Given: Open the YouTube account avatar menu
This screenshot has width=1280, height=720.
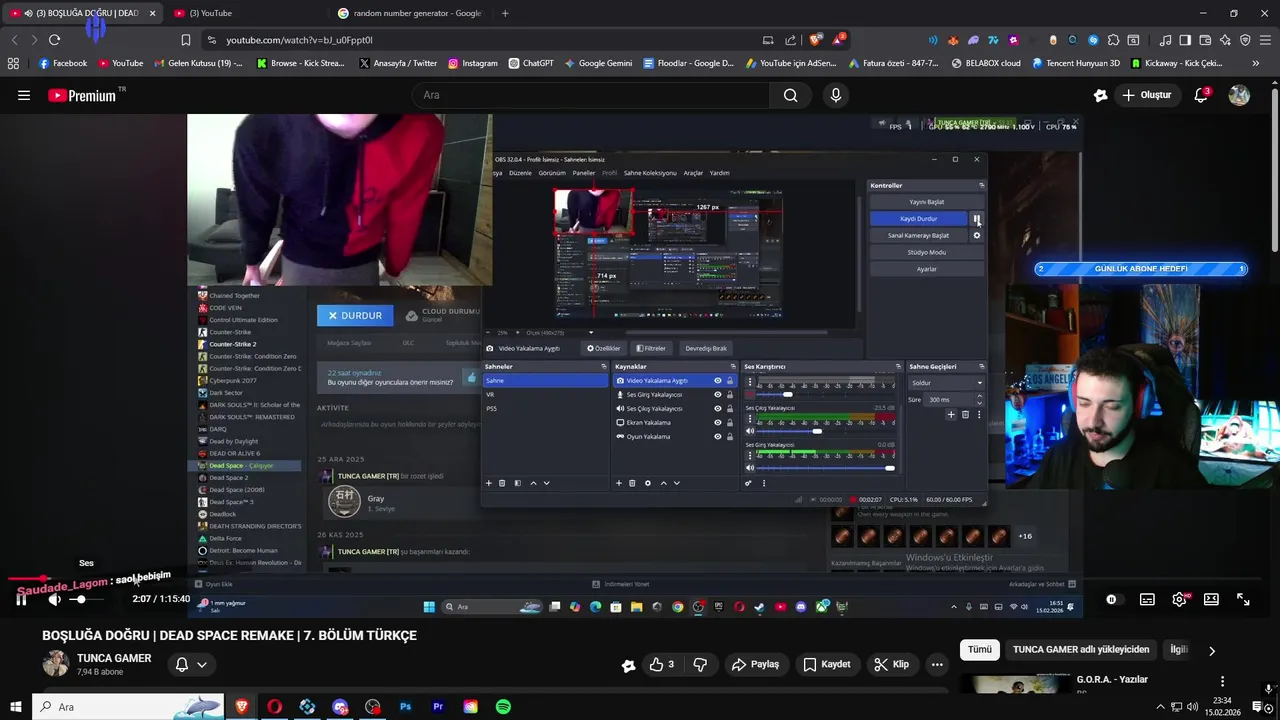Looking at the screenshot, I should pos(1239,95).
